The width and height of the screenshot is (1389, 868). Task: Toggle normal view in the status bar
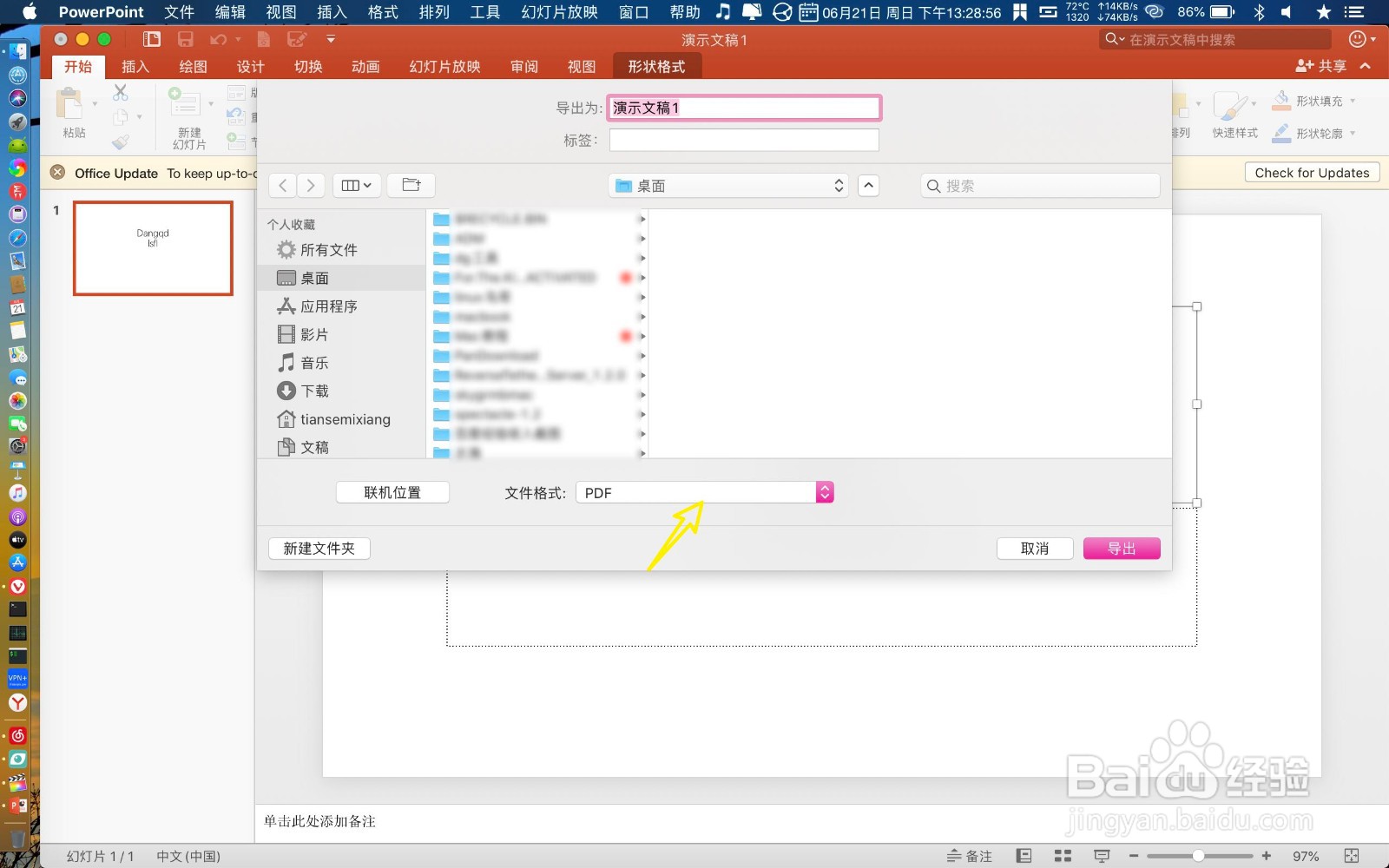[x=1024, y=856]
